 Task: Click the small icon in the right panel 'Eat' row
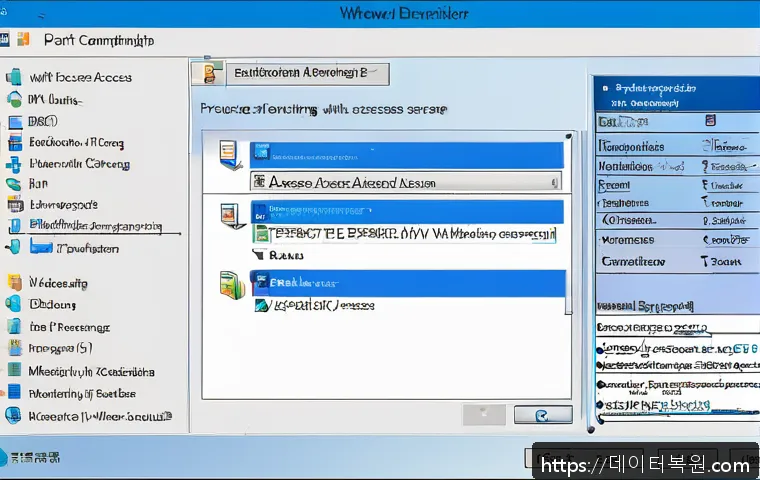coord(710,120)
